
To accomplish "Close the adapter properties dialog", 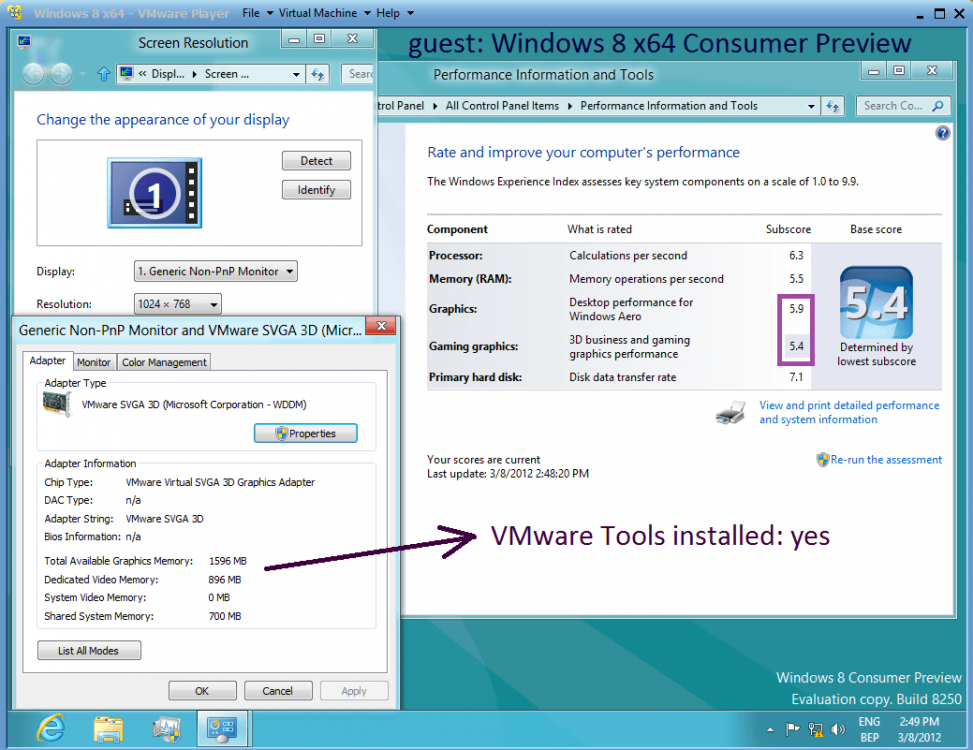I will [381, 326].
